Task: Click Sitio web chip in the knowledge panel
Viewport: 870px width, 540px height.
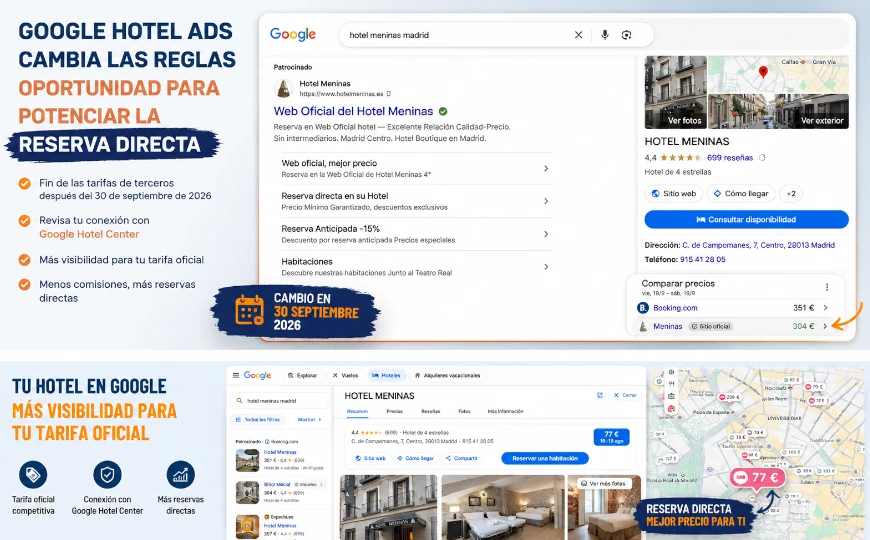Action: point(674,194)
